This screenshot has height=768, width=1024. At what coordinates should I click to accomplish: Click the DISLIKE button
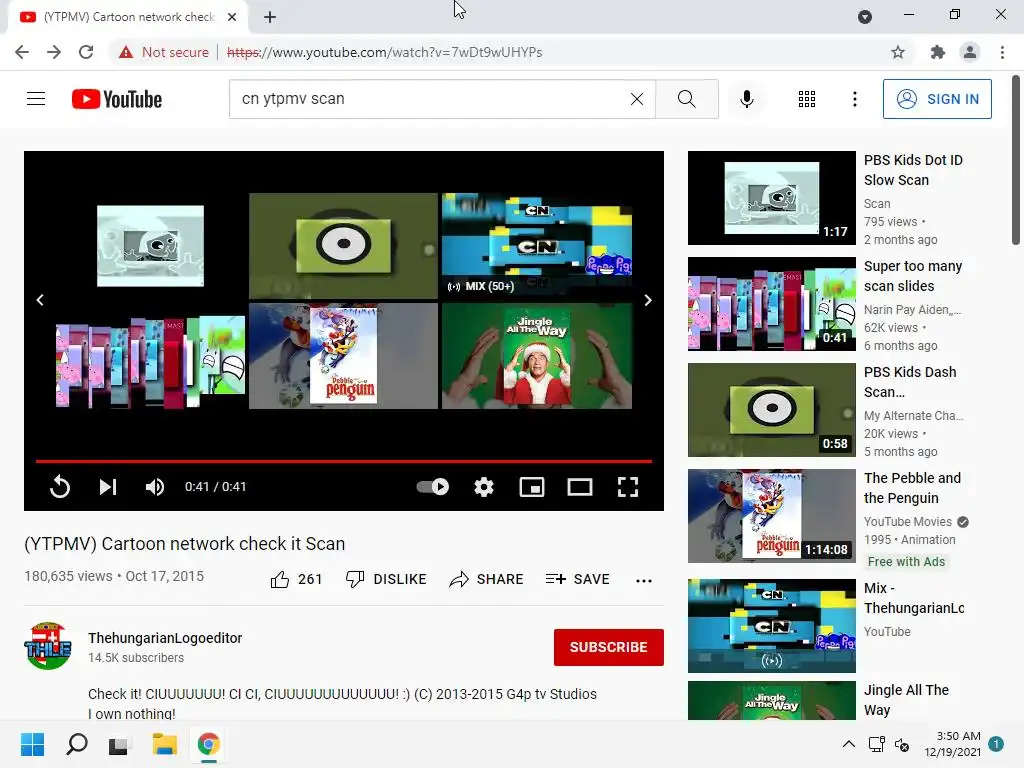386,579
